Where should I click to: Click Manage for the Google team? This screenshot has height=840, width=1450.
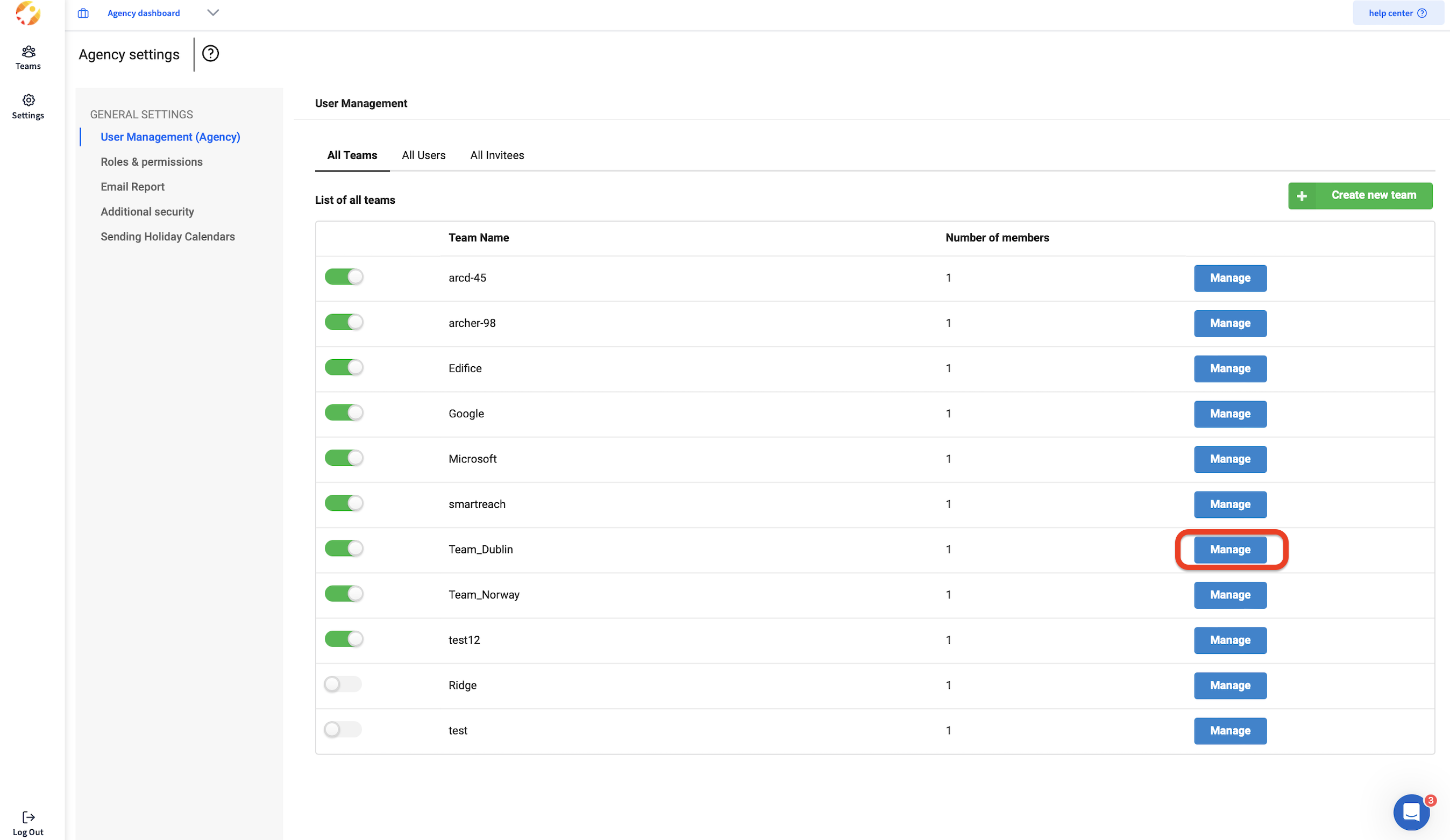1229,414
